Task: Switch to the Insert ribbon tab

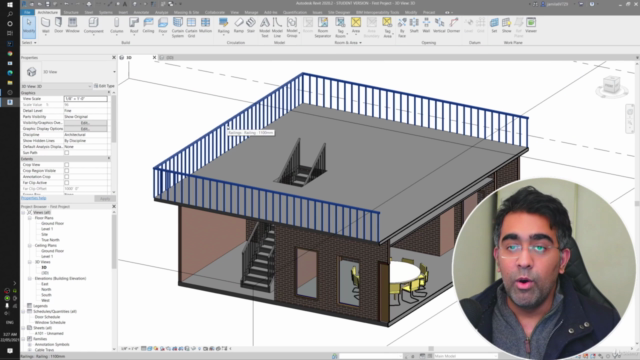Action: click(123, 13)
